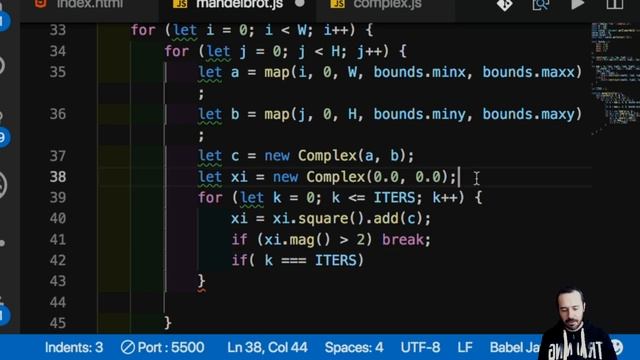Click line number 45 in the gutter
This screenshot has width=640, height=360.
[x=58, y=323]
